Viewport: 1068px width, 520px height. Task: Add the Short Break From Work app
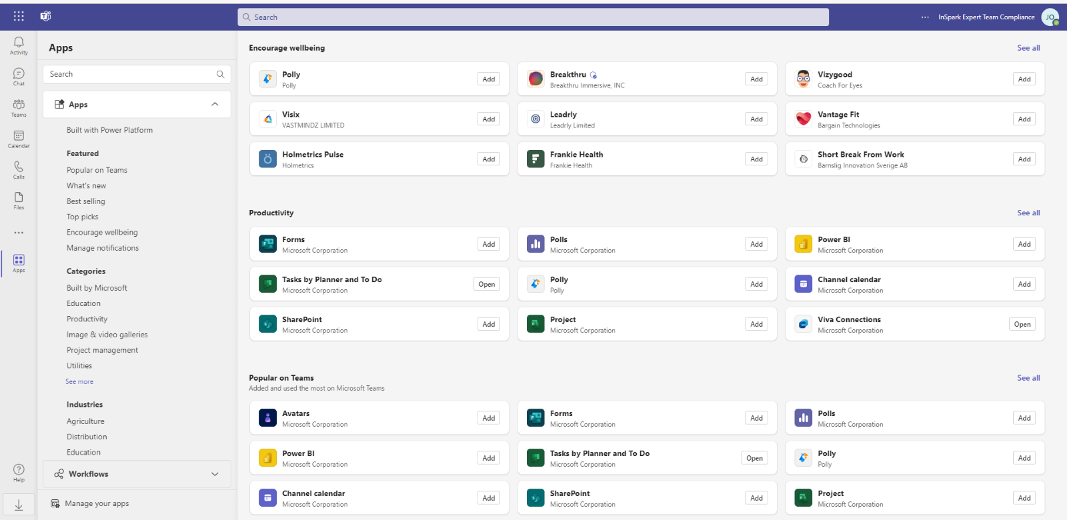1024,159
